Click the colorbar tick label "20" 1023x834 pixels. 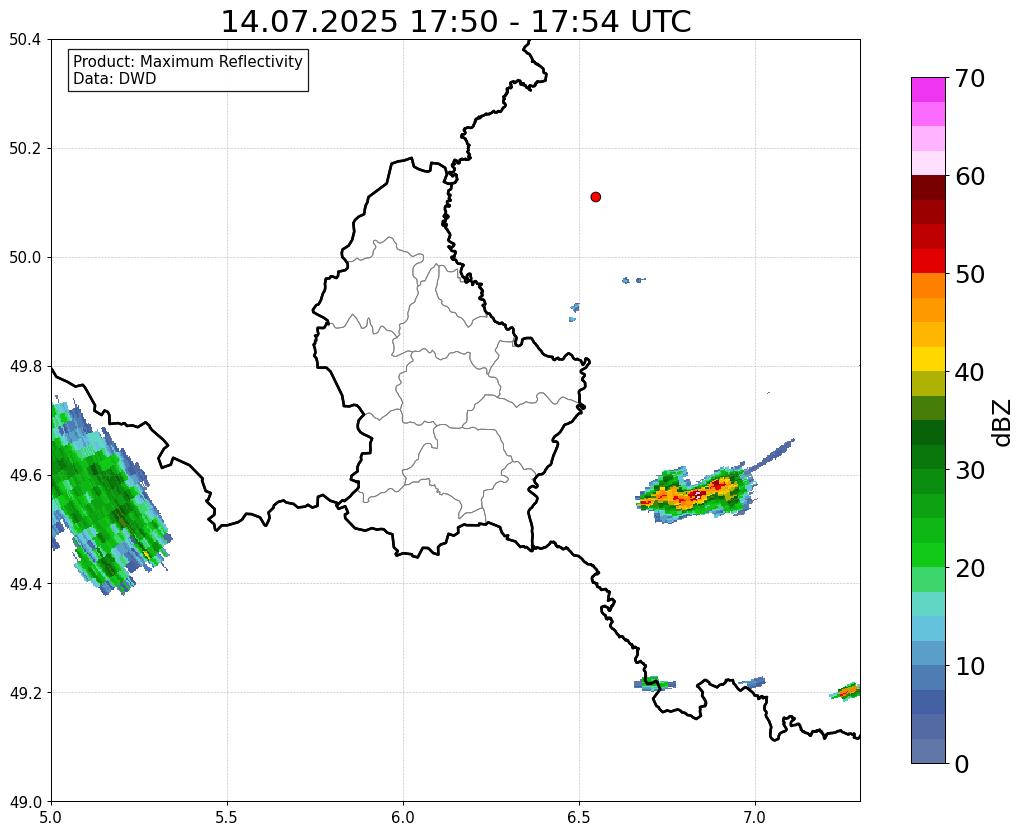click(x=970, y=568)
